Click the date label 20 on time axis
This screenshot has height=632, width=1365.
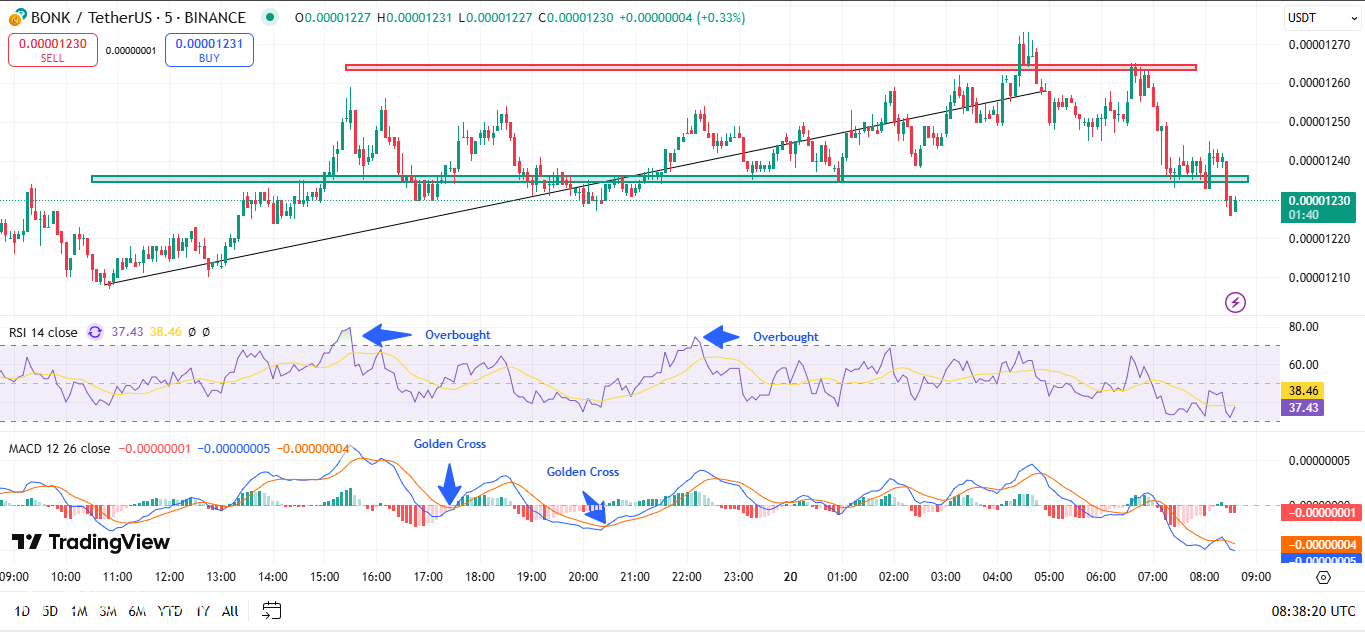click(x=791, y=576)
